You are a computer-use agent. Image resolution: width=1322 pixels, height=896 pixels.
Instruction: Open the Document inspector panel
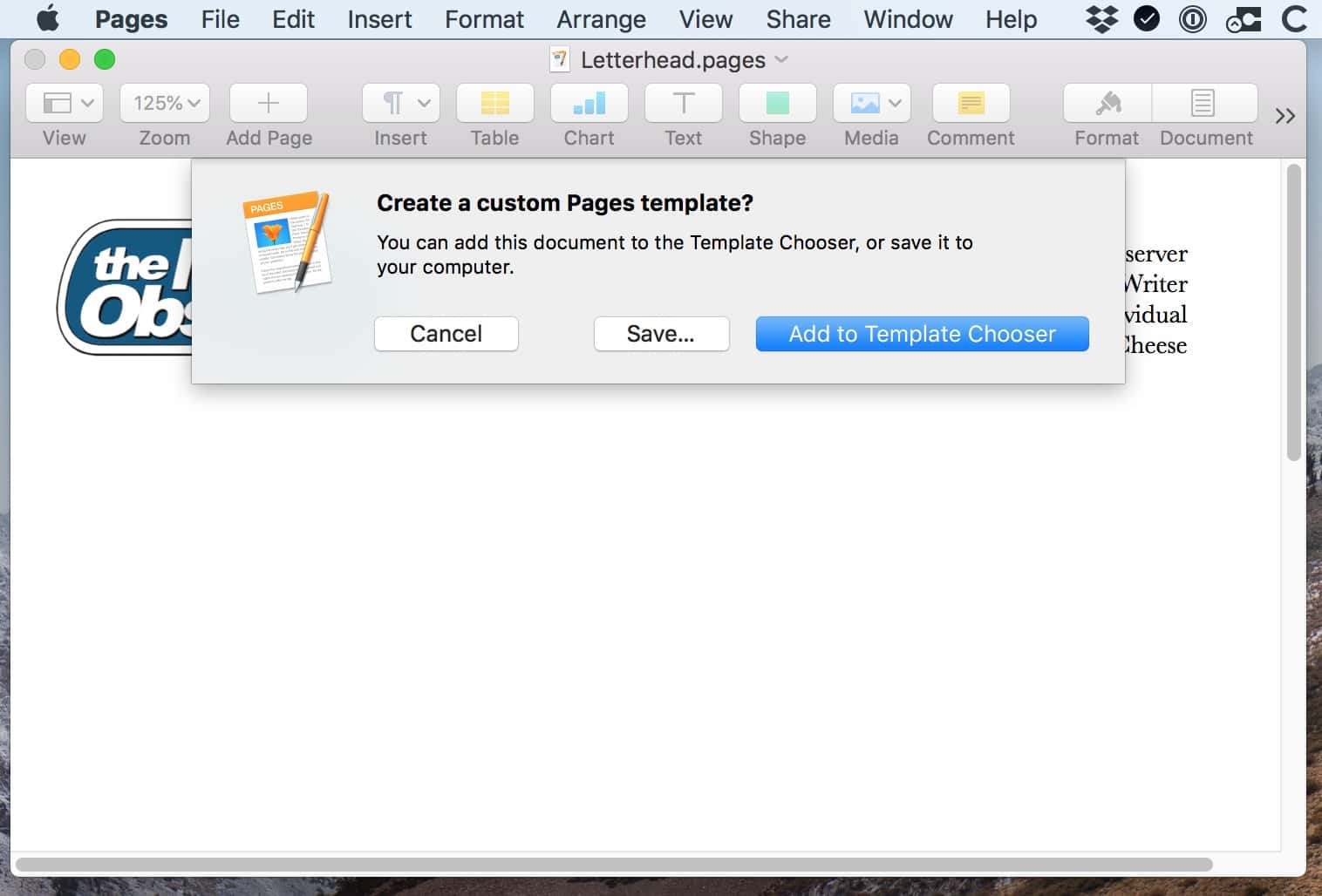(1204, 104)
